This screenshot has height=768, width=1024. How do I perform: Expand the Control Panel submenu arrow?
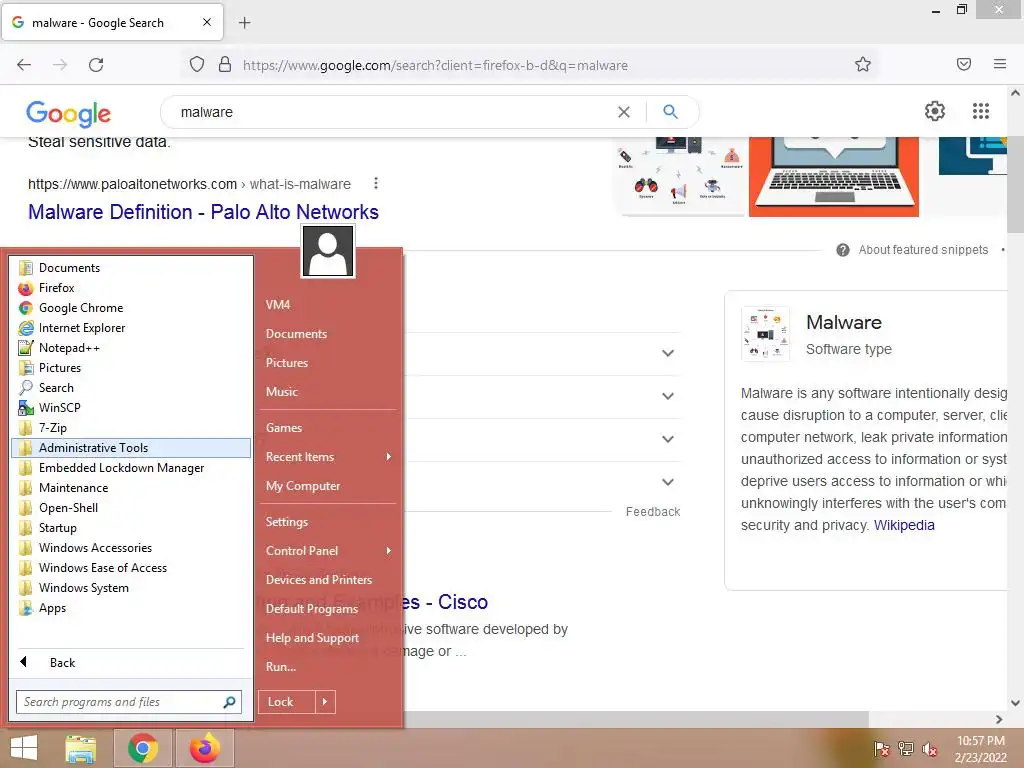pos(389,551)
